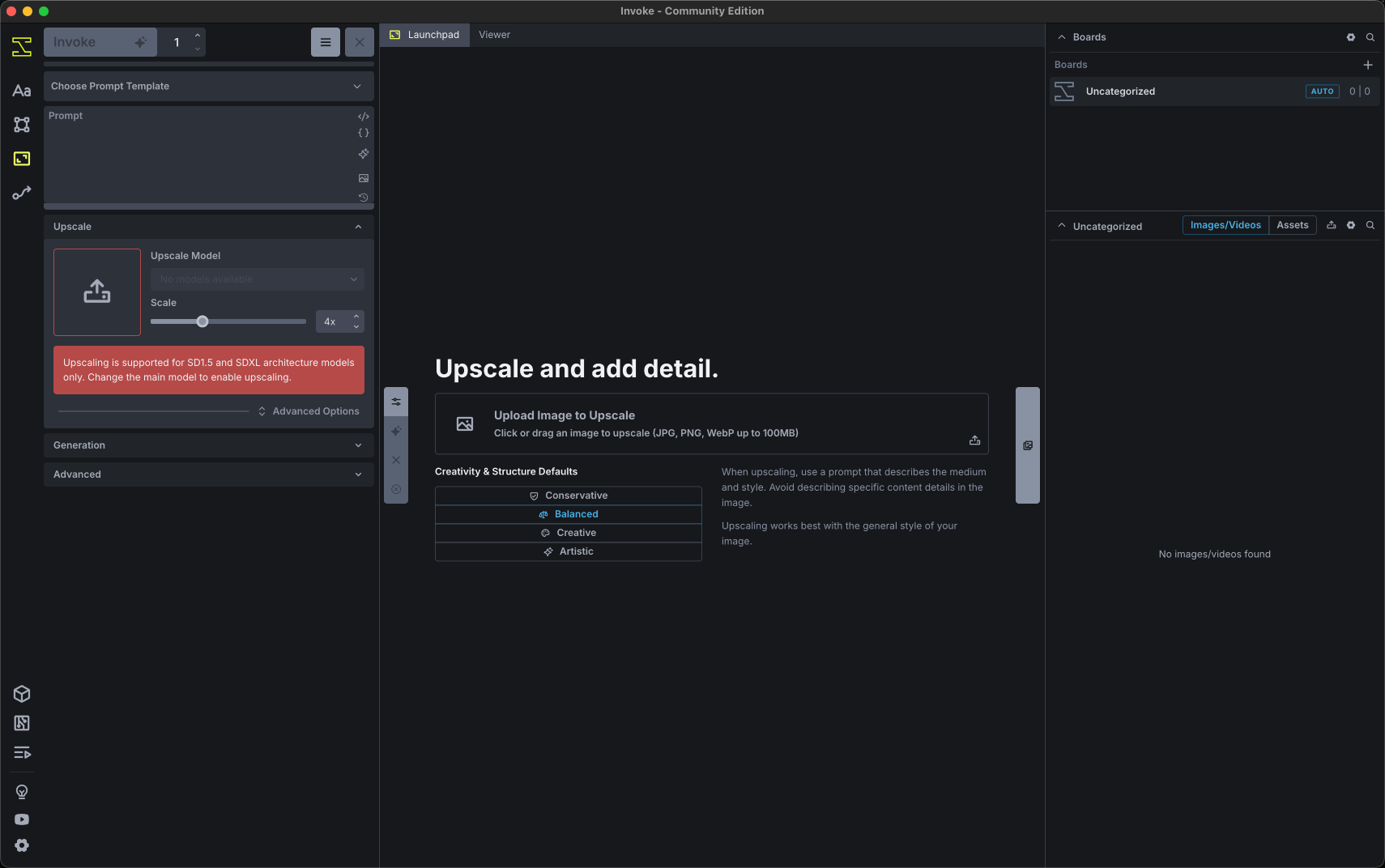Select the Creative preset
The width and height of the screenshot is (1385, 868).
[569, 533]
